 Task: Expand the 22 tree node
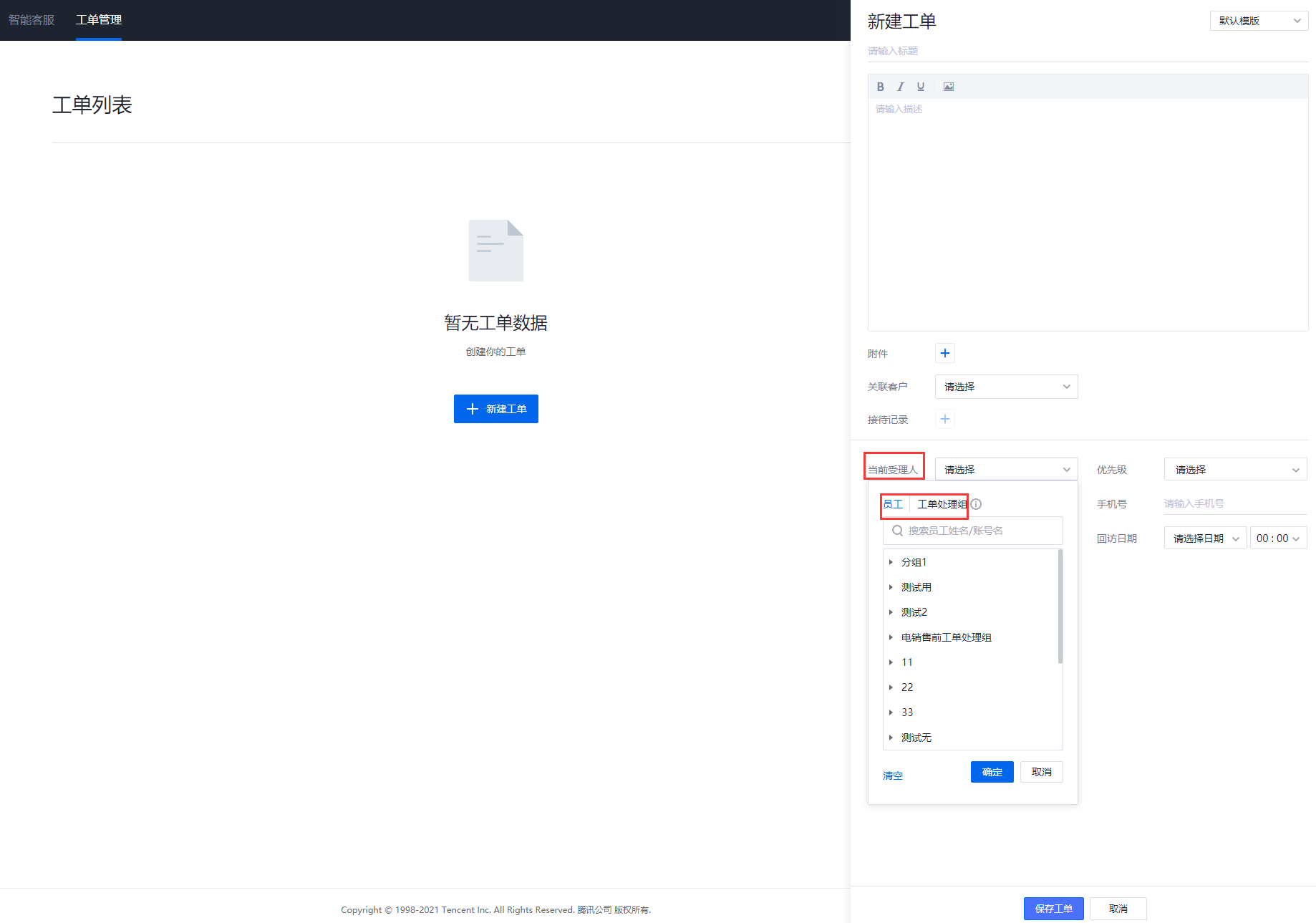pos(891,687)
